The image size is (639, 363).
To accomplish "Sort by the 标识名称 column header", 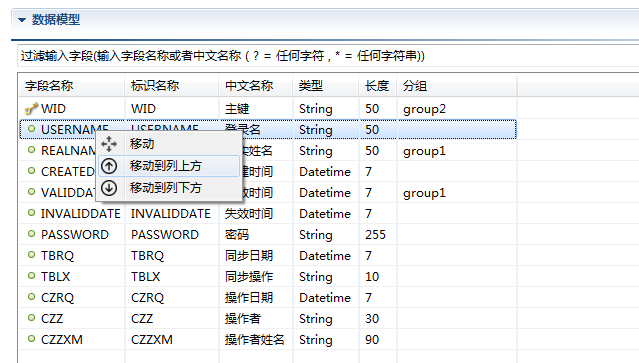I will (172, 86).
